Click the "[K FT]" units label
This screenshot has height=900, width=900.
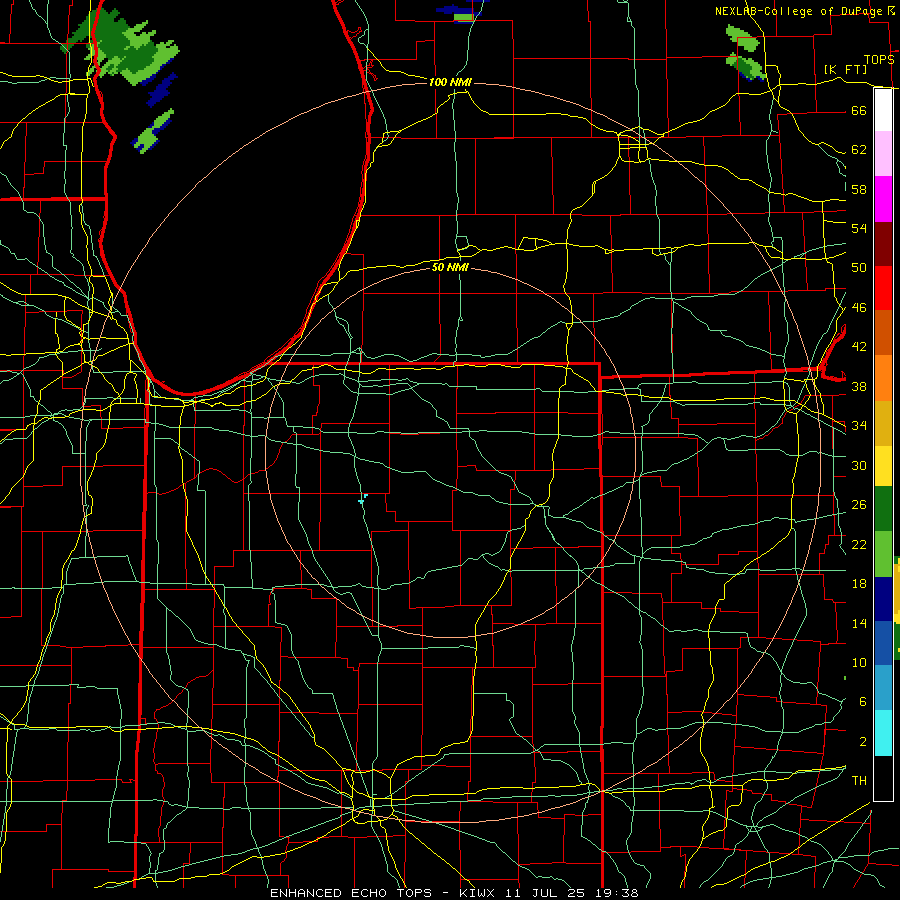(845, 69)
